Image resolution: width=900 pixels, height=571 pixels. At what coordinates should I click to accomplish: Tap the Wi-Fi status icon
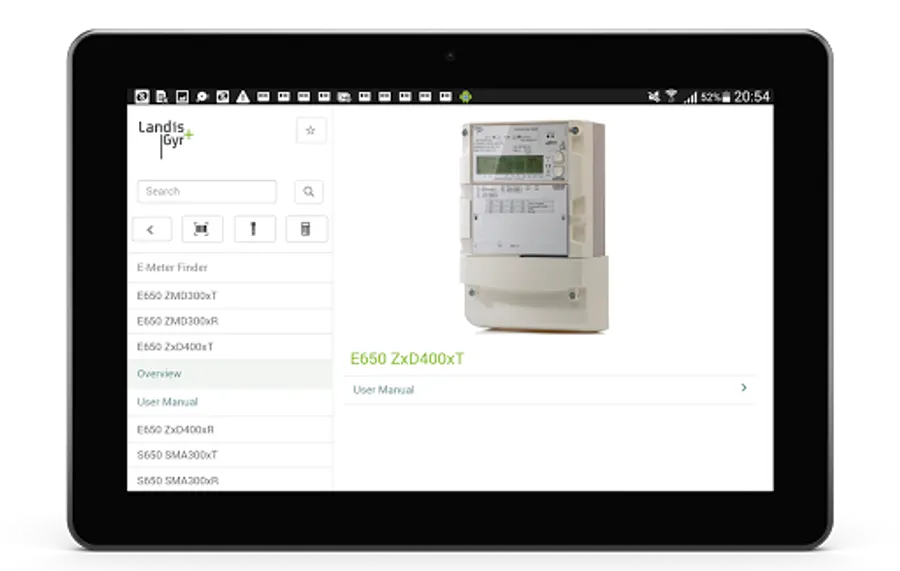pyautogui.click(x=671, y=96)
